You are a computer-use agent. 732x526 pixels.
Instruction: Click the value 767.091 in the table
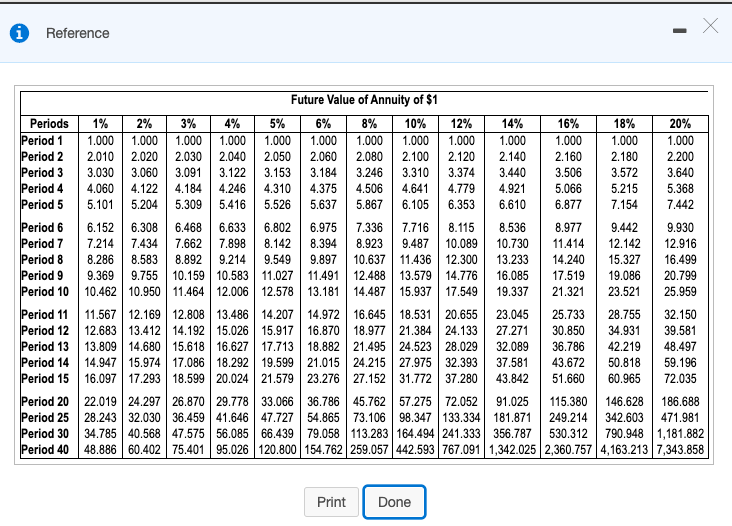point(461,449)
